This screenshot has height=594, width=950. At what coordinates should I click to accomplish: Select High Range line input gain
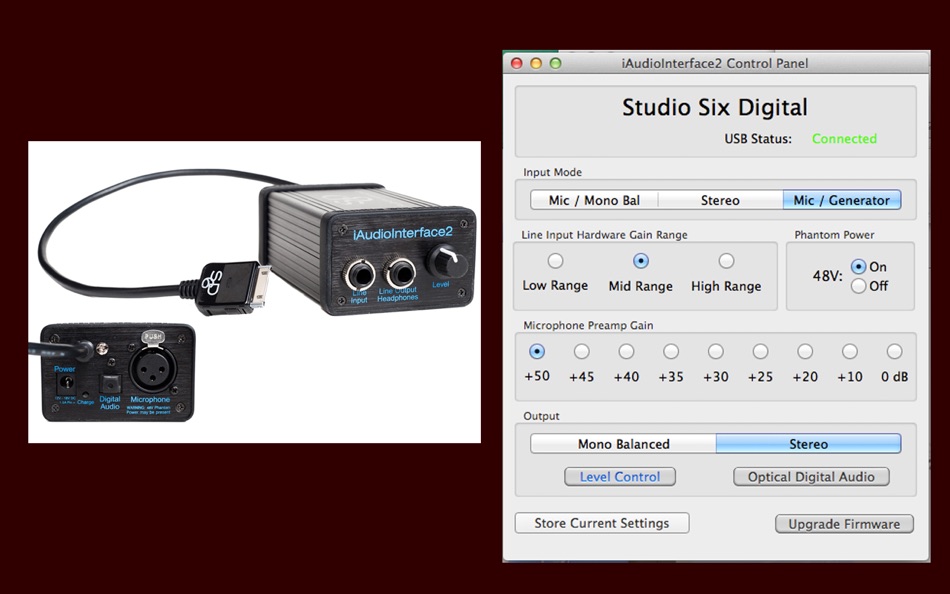point(726,261)
